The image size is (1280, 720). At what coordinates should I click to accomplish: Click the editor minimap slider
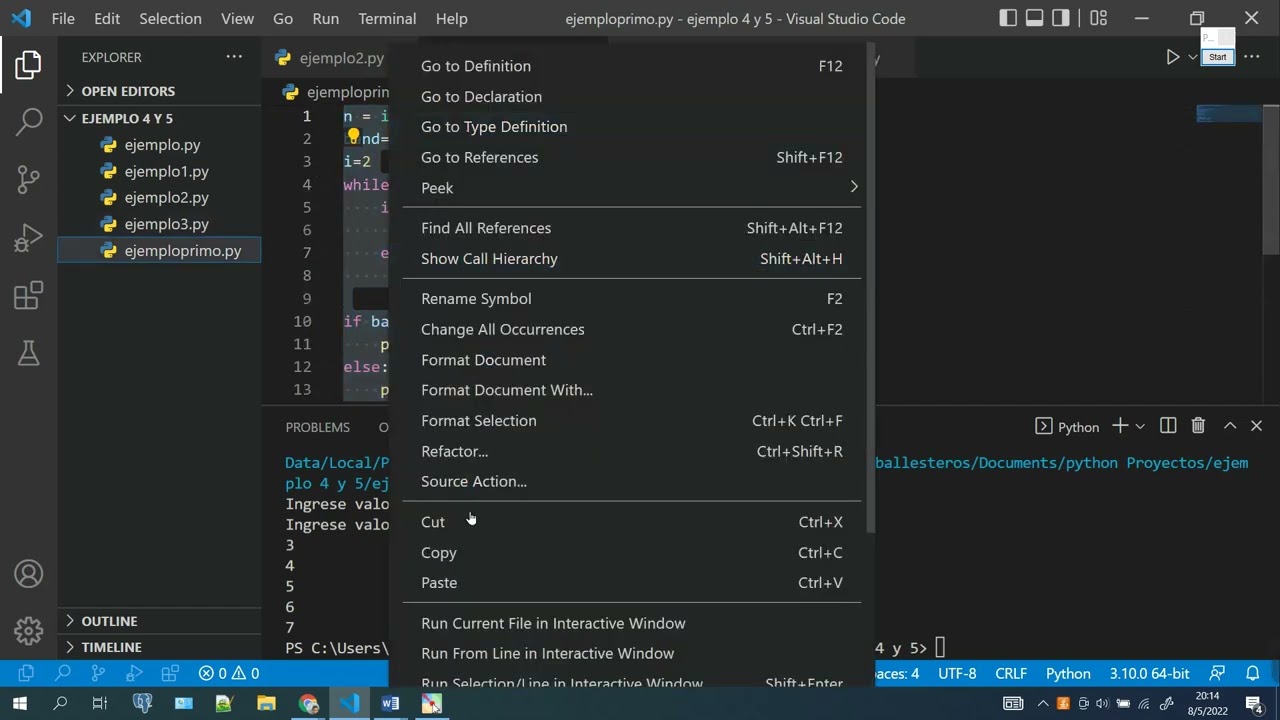coord(1229,114)
